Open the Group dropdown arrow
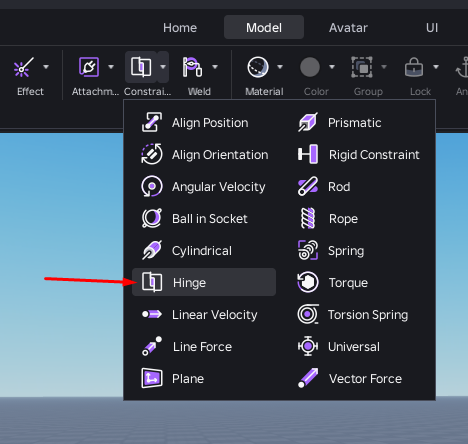This screenshot has height=444, width=468. point(384,67)
